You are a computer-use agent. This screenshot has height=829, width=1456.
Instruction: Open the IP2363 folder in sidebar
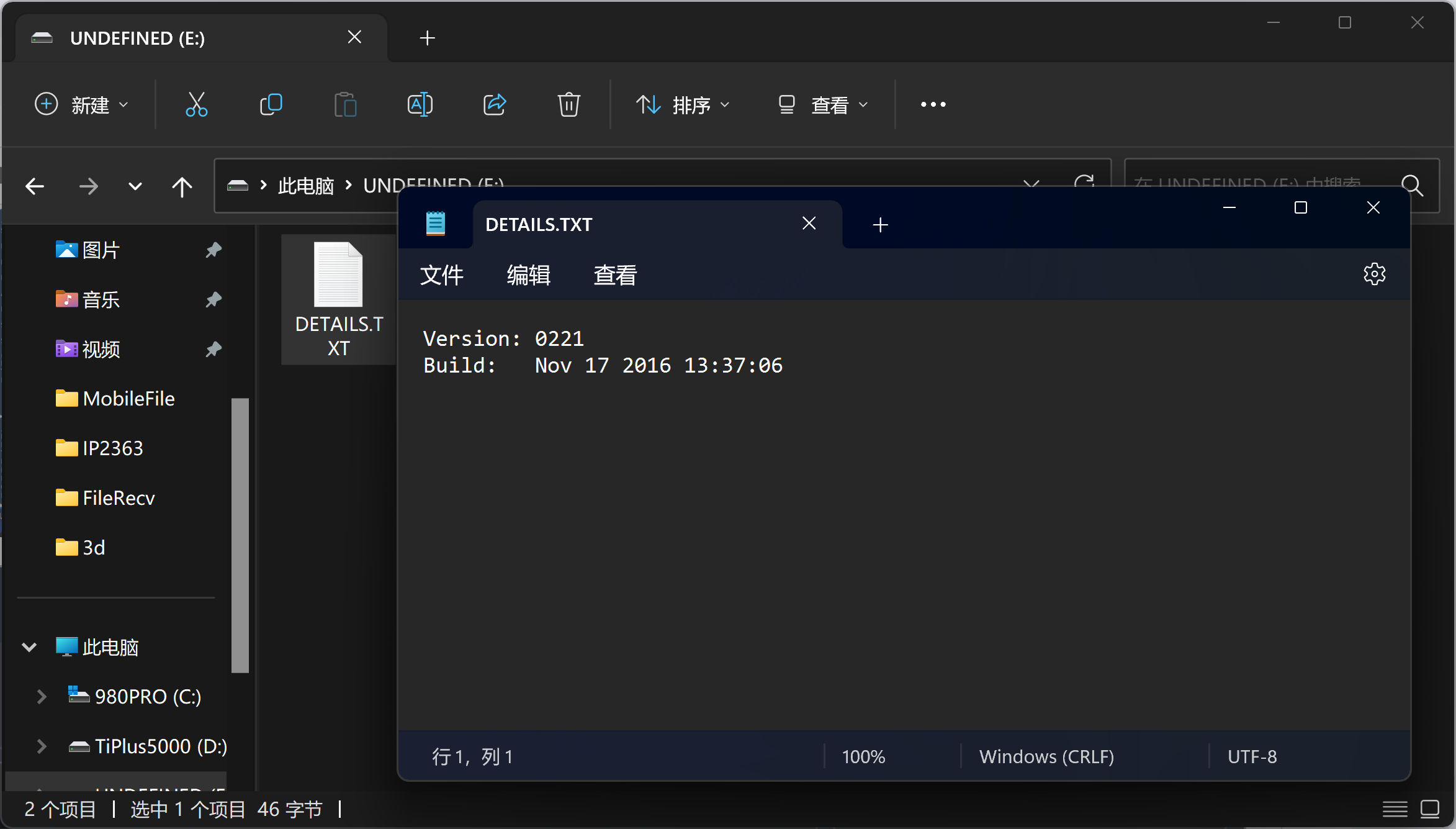tap(99, 448)
